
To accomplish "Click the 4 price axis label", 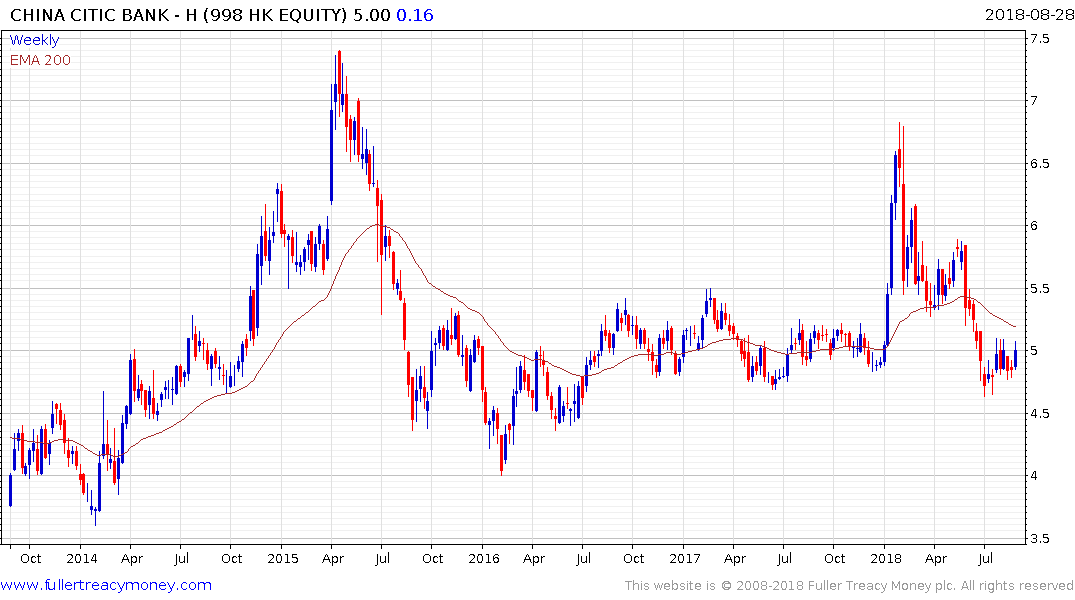I will tap(1034, 475).
